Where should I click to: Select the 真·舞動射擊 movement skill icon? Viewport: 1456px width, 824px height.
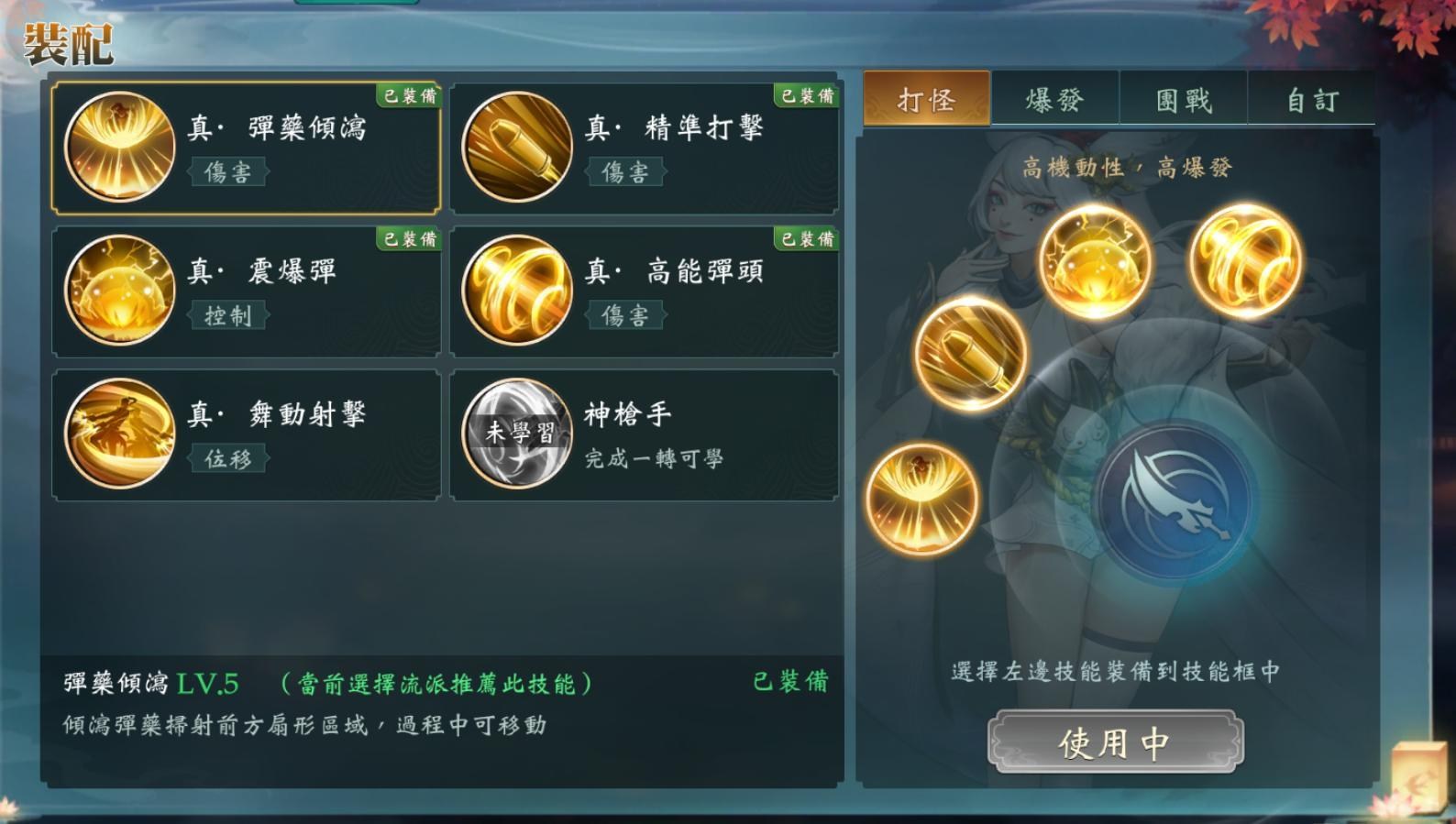120,433
